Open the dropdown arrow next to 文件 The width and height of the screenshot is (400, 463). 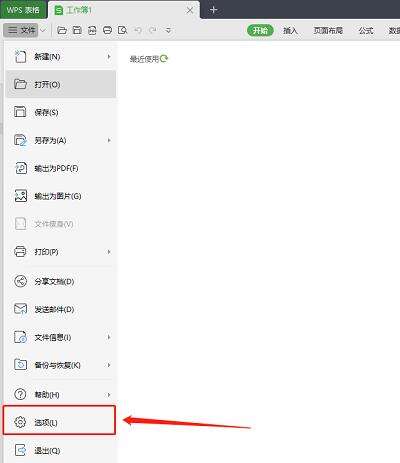(43, 30)
